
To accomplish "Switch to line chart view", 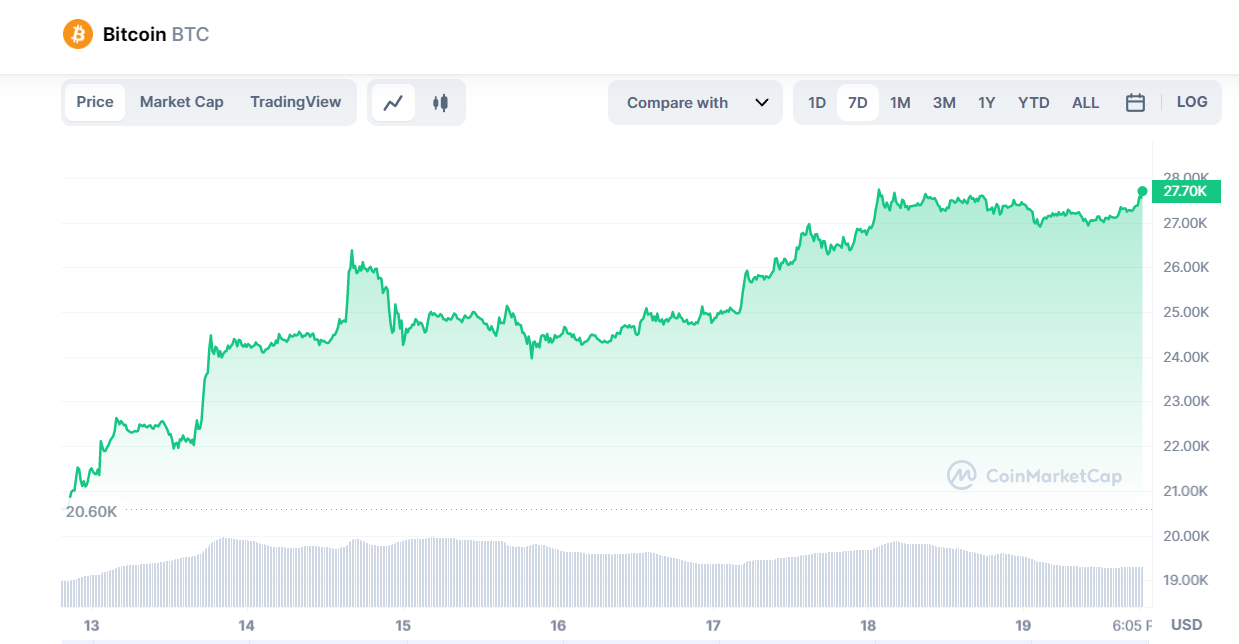I will point(393,102).
